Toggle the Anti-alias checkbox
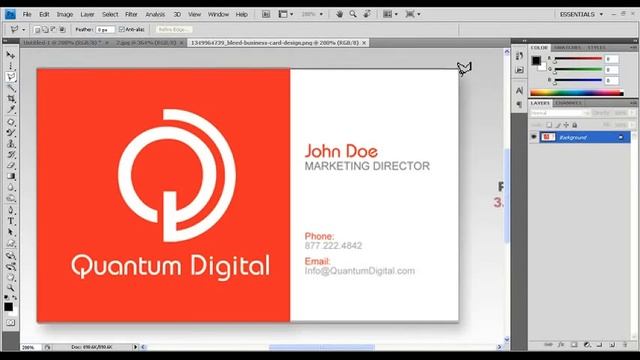The width and height of the screenshot is (640, 360). (121, 29)
